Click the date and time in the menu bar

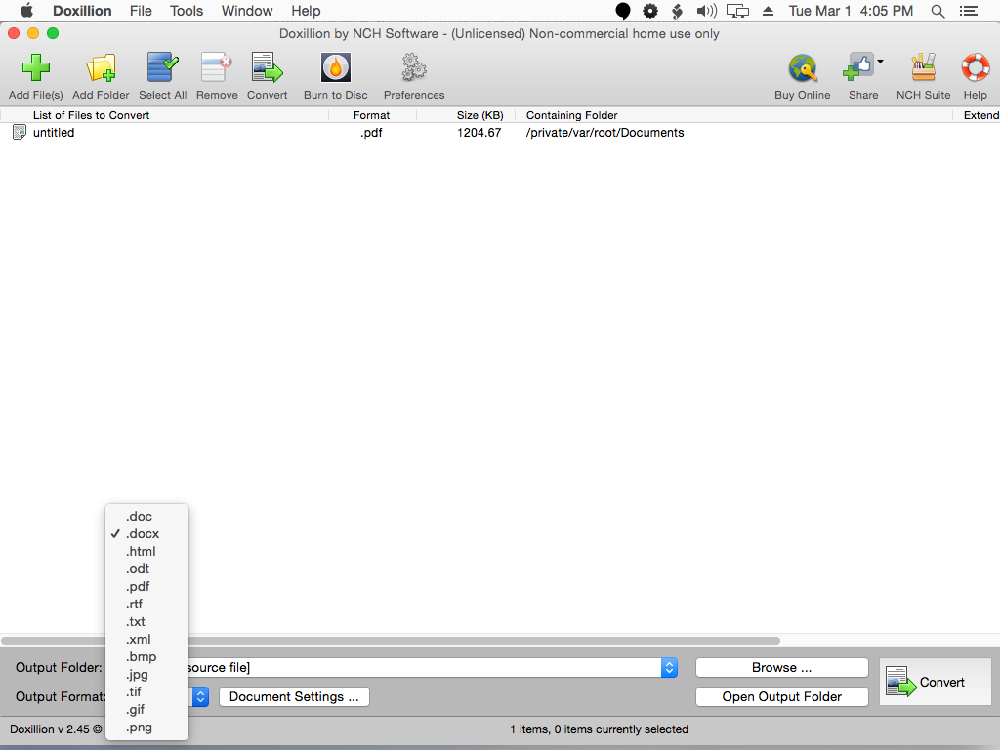pyautogui.click(x=851, y=11)
